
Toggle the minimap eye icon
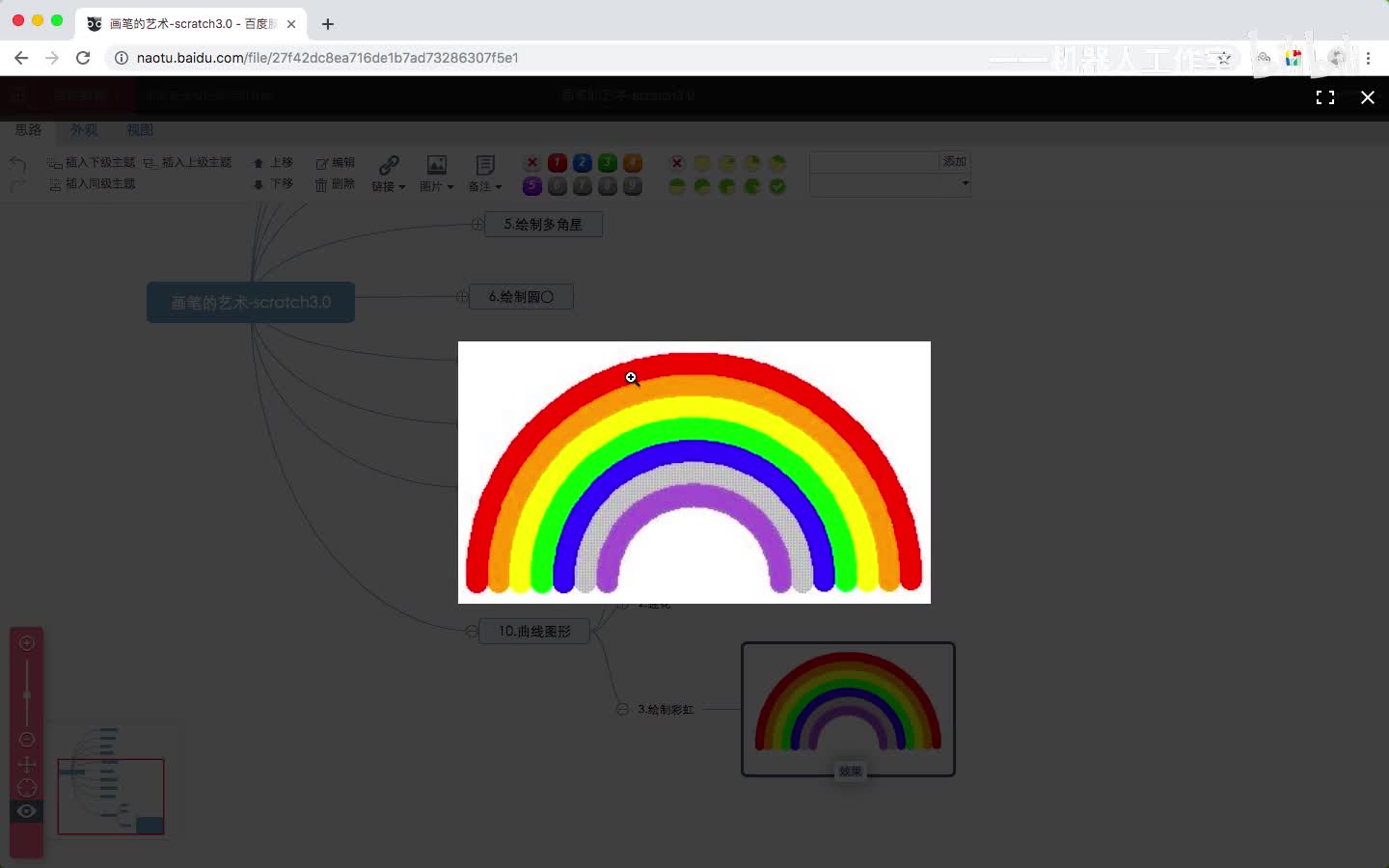point(27,811)
